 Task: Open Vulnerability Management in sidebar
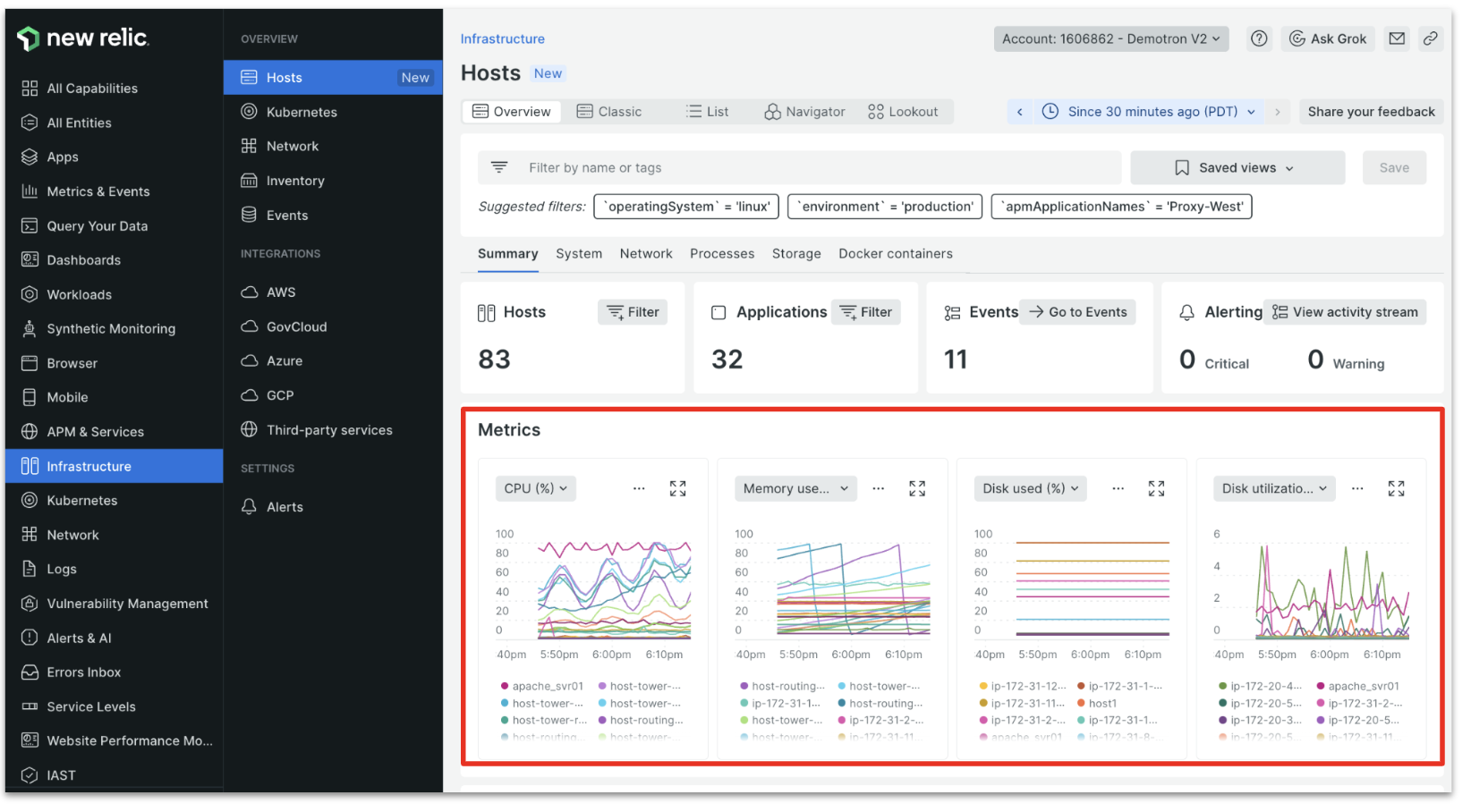114,604
